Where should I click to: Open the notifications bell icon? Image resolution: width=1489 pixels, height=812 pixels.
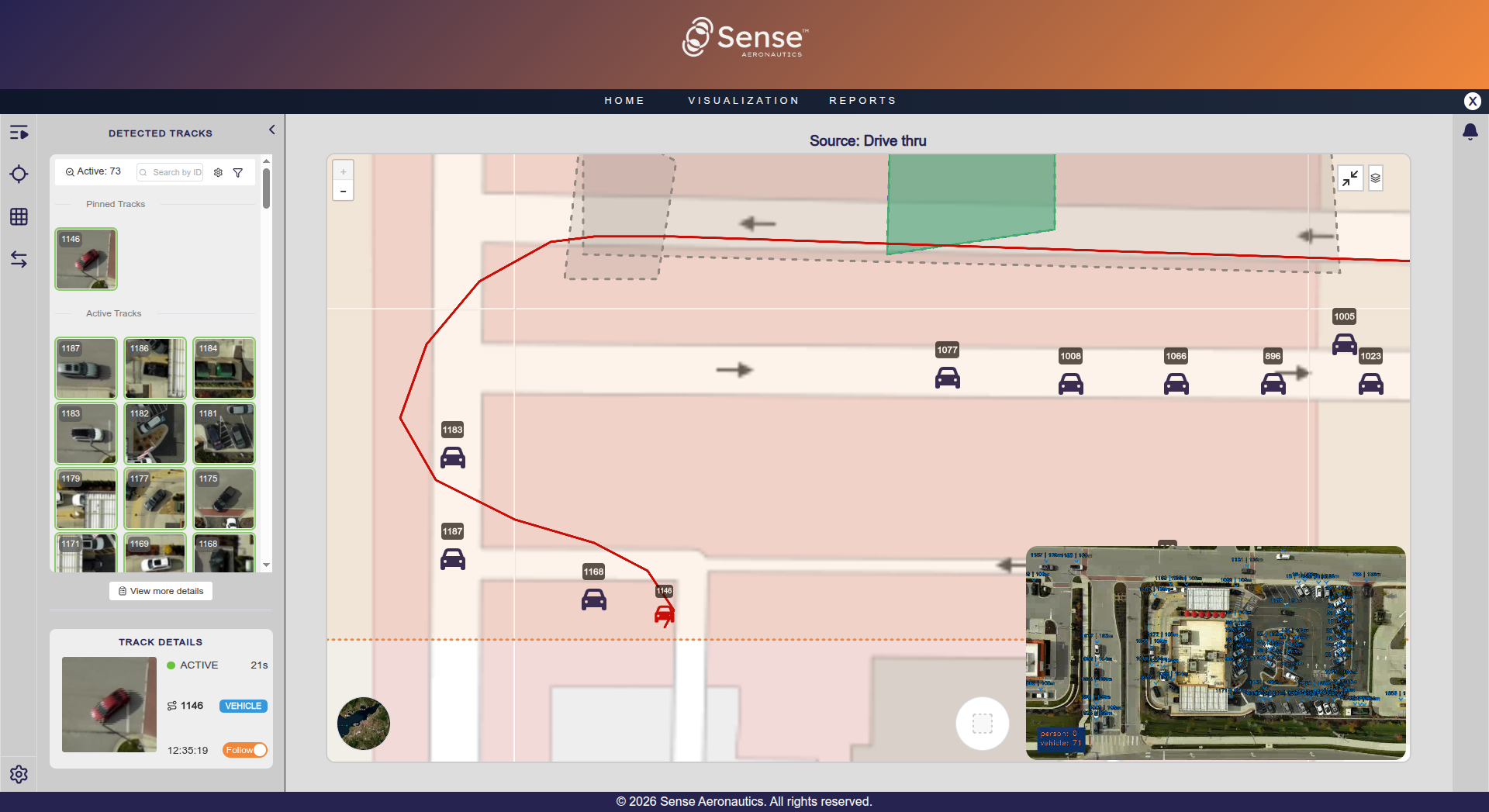[x=1470, y=132]
